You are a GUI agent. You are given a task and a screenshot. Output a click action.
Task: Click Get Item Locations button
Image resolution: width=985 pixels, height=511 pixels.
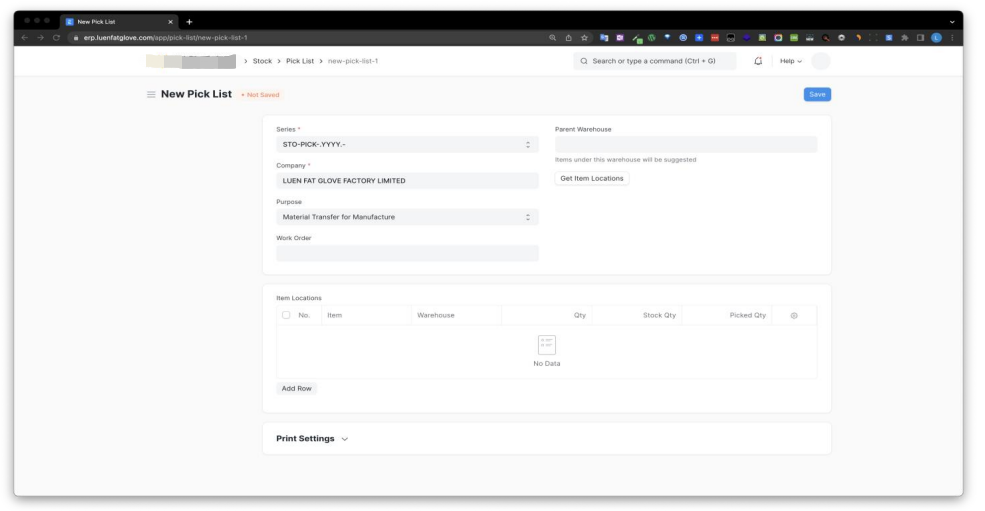592,179
